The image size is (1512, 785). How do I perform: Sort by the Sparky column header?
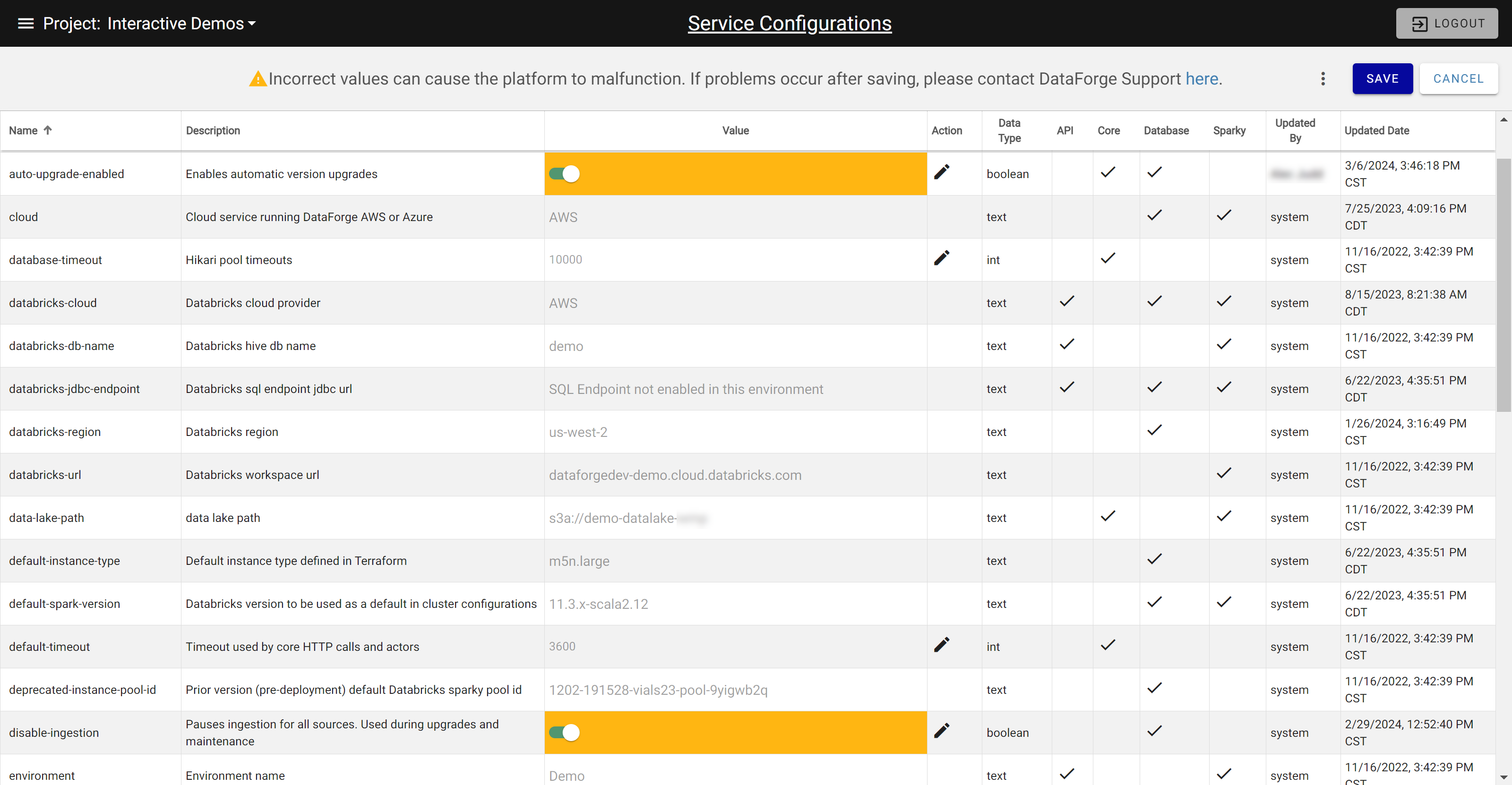[x=1229, y=130]
